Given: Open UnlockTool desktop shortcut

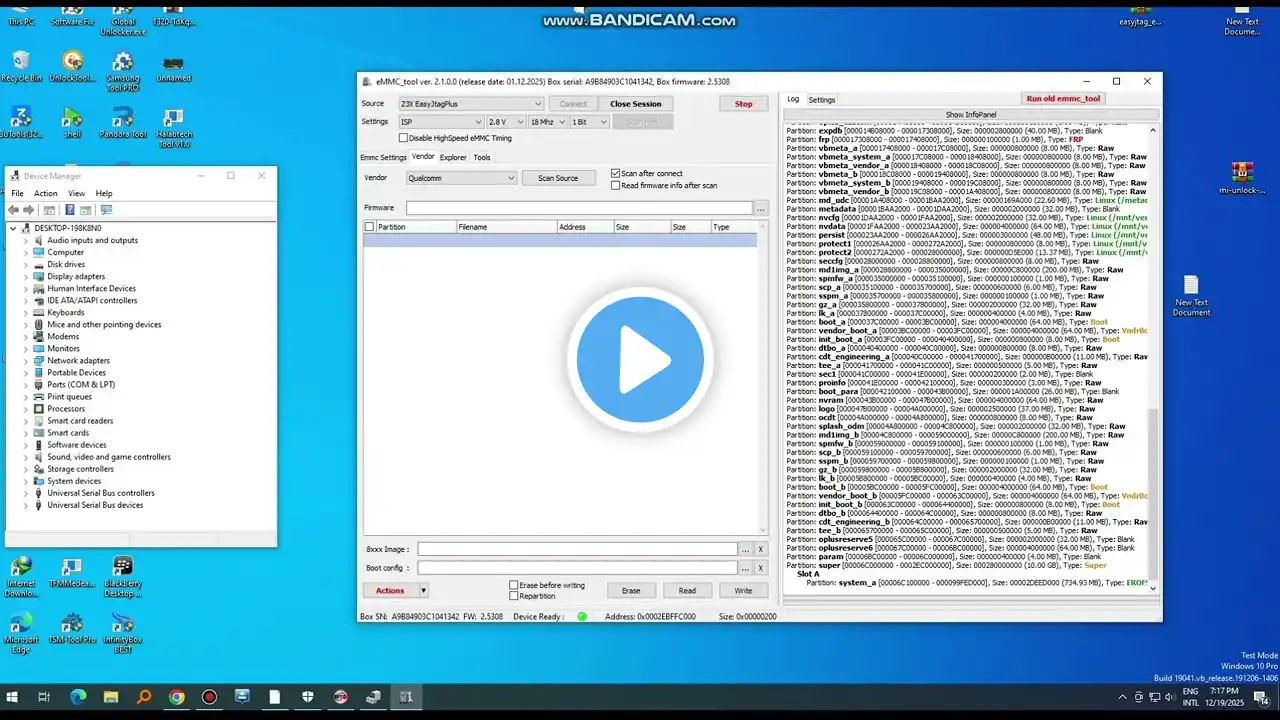Looking at the screenshot, I should coord(72,66).
